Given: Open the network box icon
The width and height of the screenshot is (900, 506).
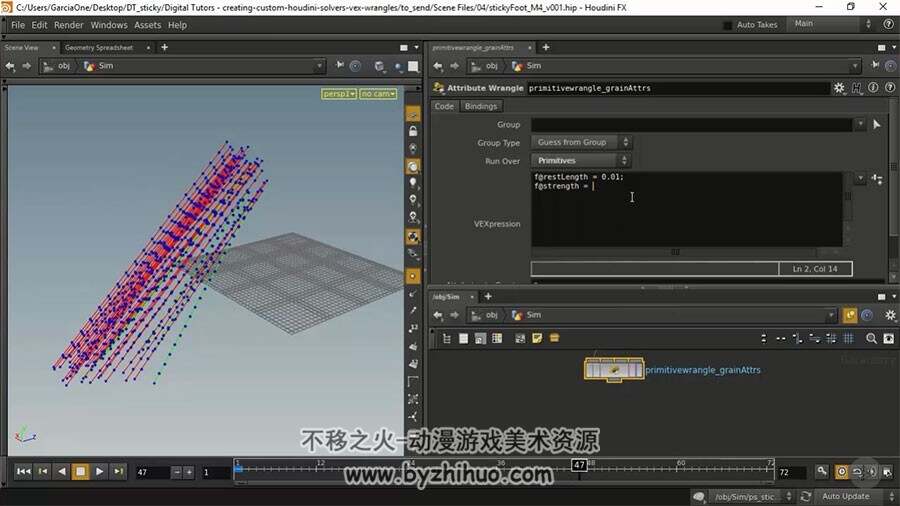Looking at the screenshot, I should pyautogui.click(x=554, y=338).
